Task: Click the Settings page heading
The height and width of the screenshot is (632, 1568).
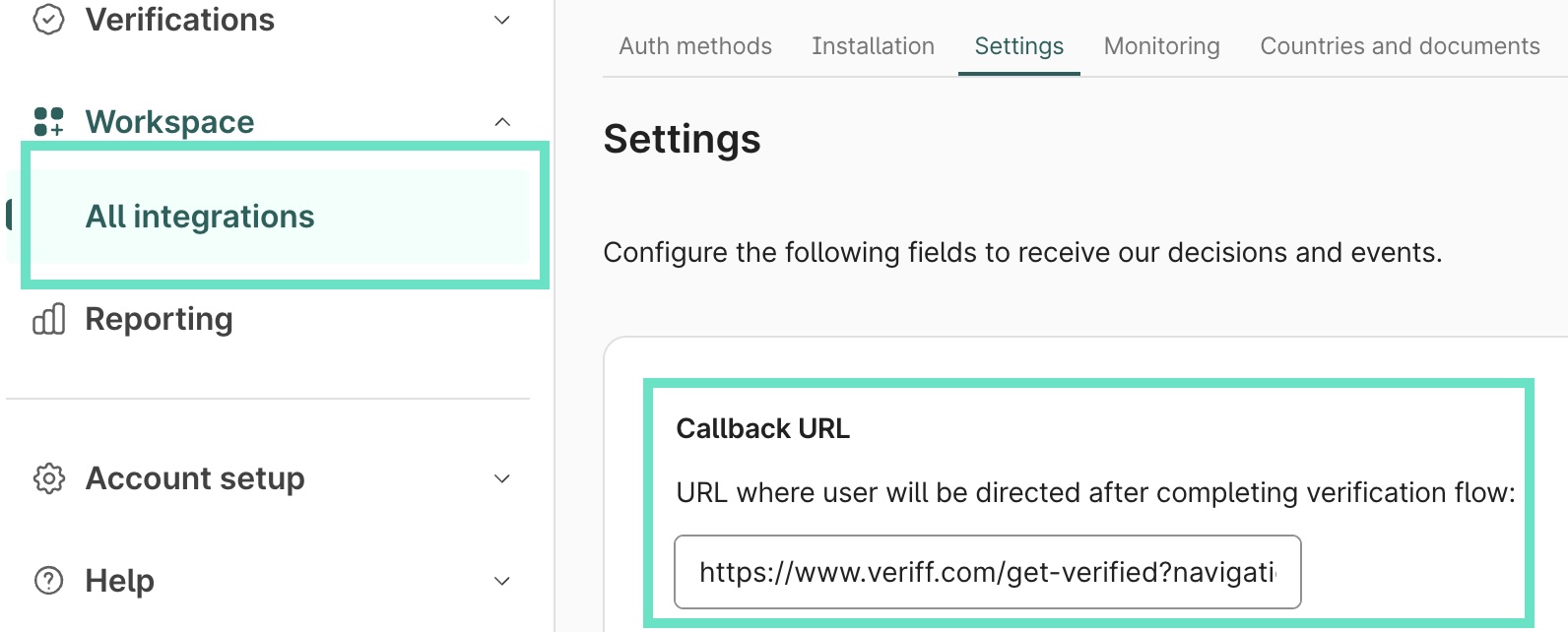Action: coord(682,139)
